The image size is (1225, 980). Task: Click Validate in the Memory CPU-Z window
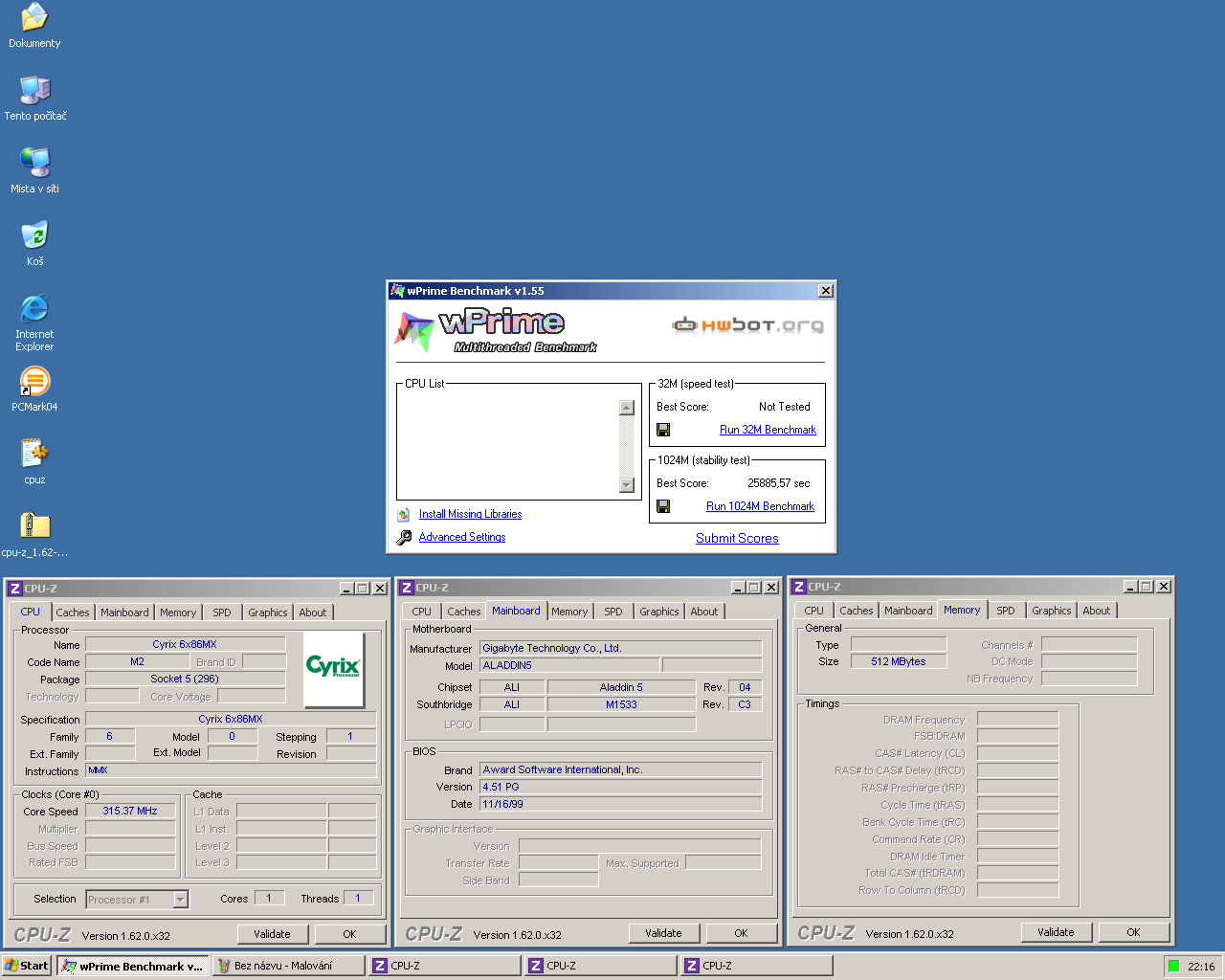[x=1057, y=932]
